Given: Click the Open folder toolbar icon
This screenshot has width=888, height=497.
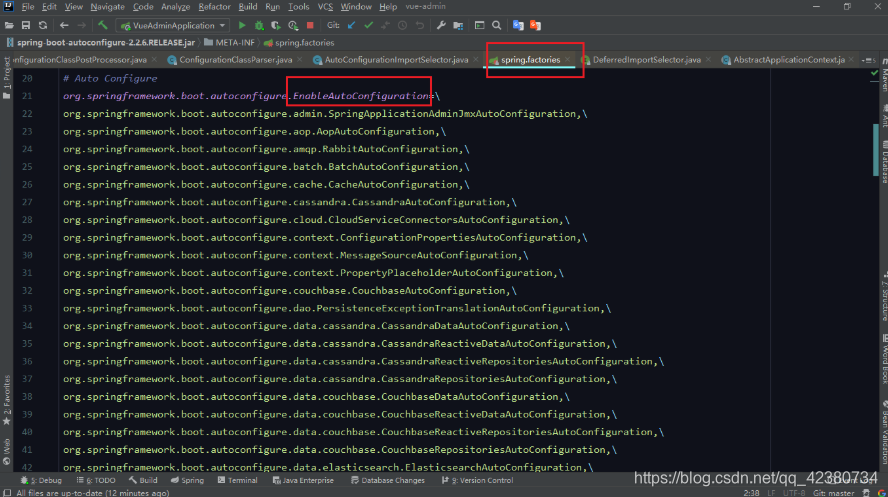Looking at the screenshot, I should 9,25.
